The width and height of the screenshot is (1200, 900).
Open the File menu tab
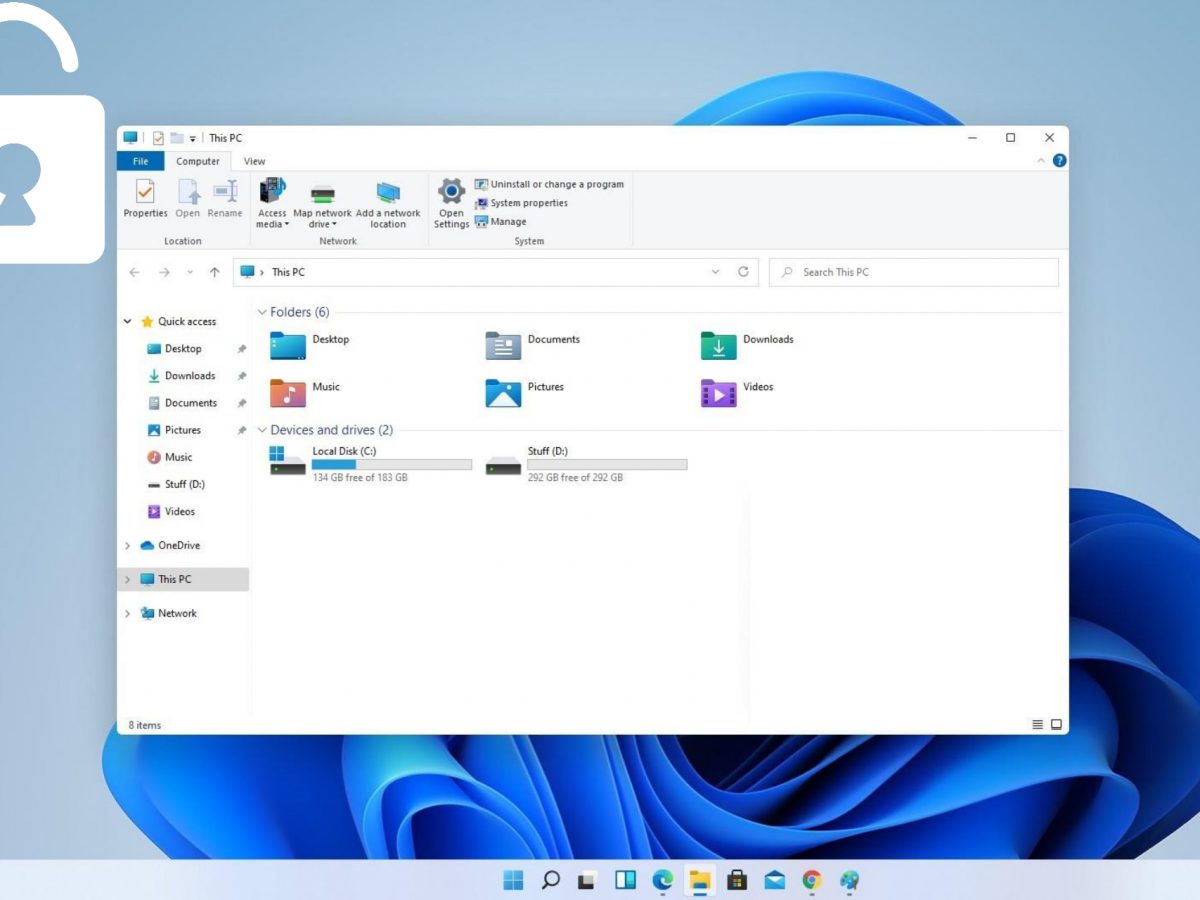140,161
